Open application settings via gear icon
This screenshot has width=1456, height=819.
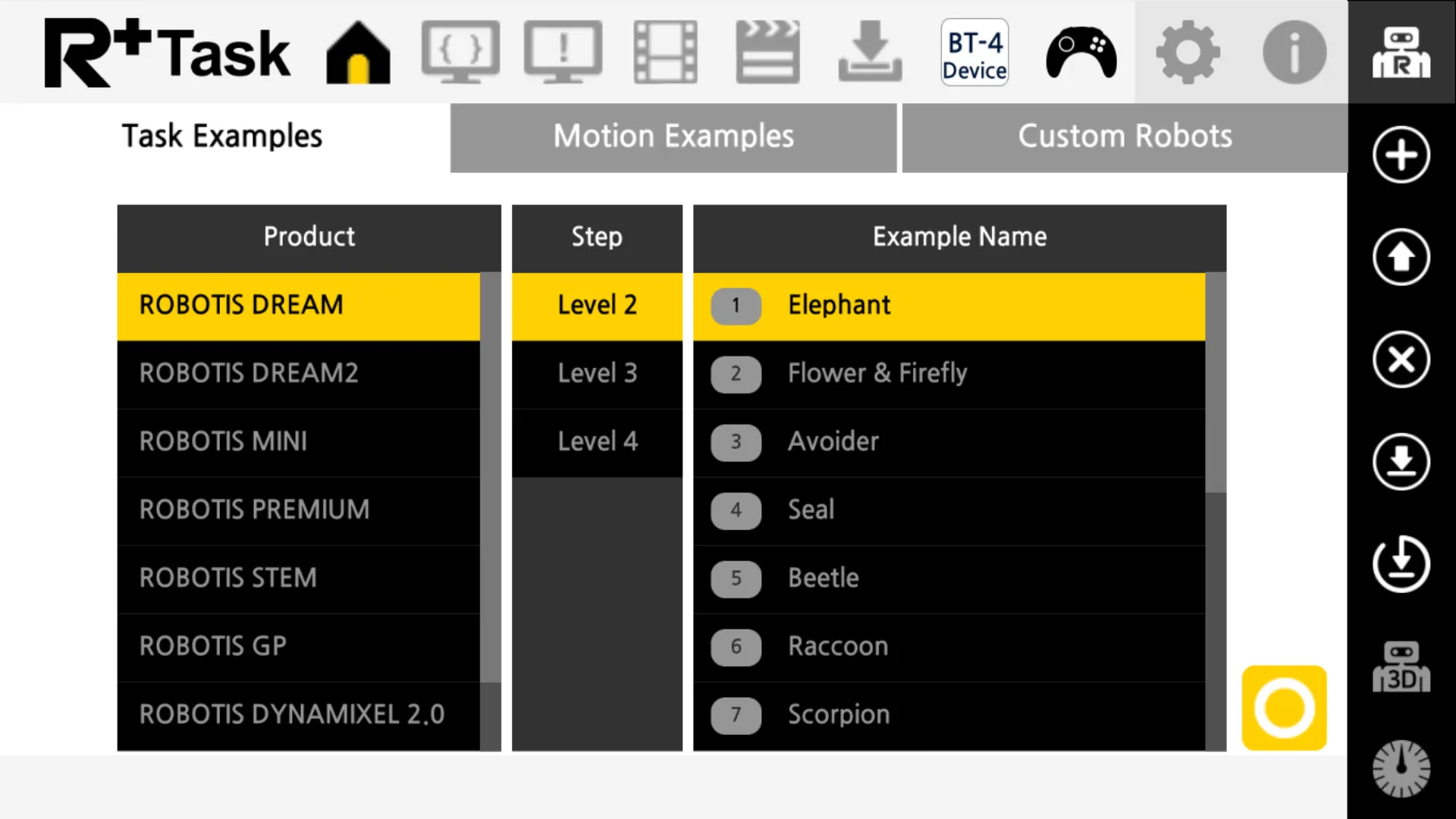1188,52
